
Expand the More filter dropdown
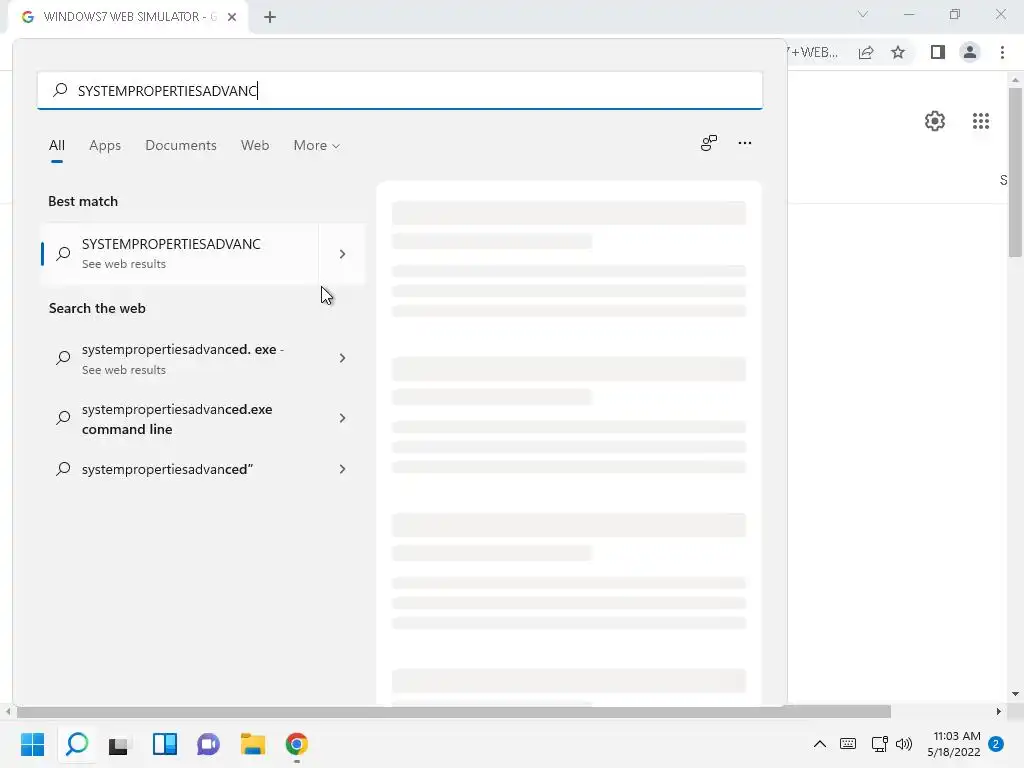pyautogui.click(x=317, y=145)
